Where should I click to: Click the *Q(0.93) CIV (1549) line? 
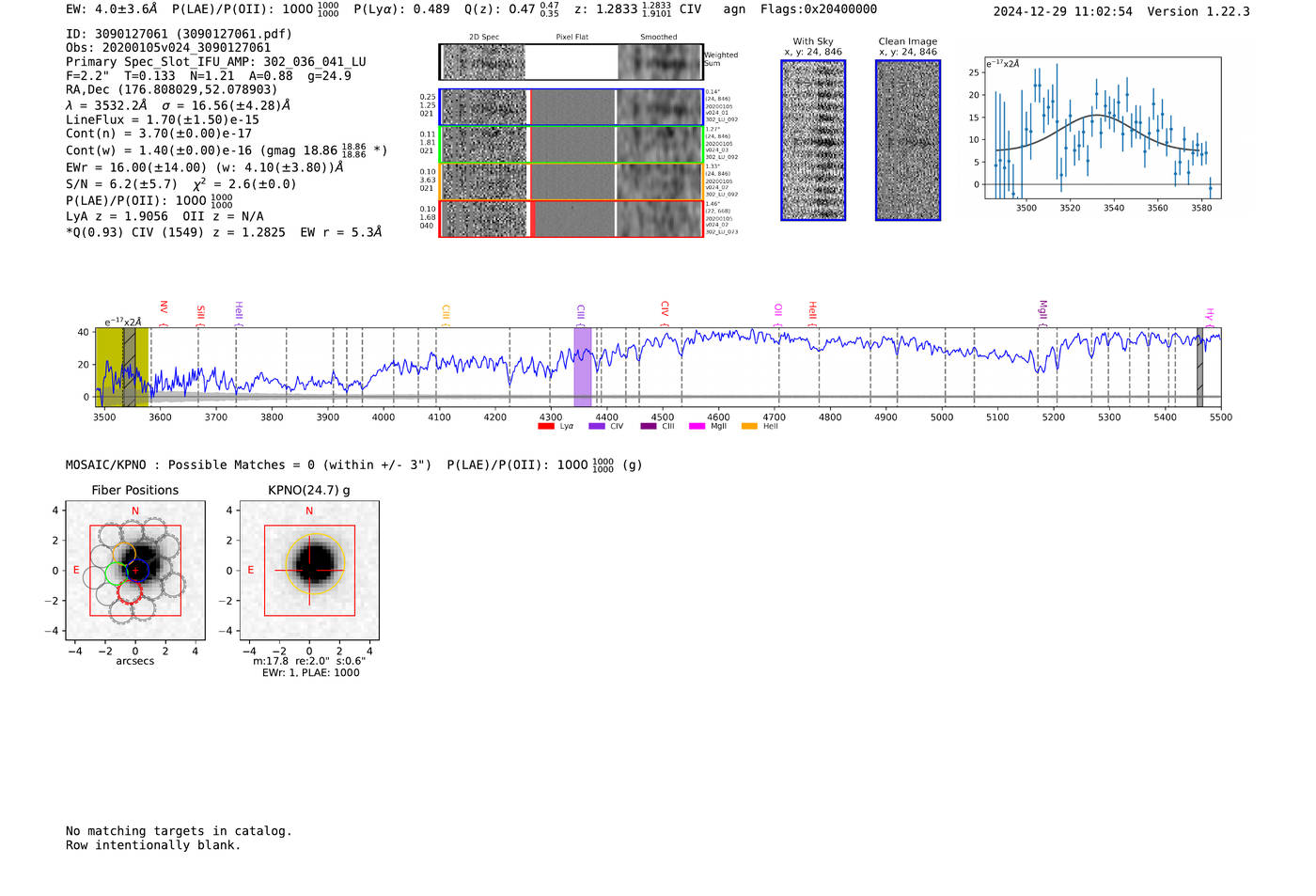pyautogui.click(x=224, y=232)
